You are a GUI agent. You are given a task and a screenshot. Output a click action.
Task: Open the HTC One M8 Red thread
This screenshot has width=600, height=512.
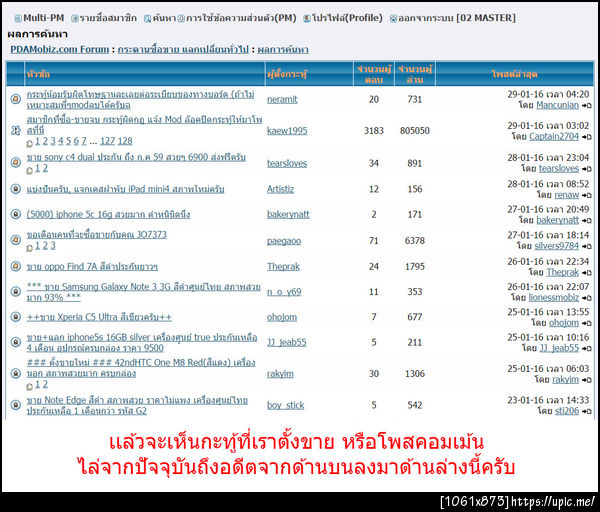click(x=141, y=368)
